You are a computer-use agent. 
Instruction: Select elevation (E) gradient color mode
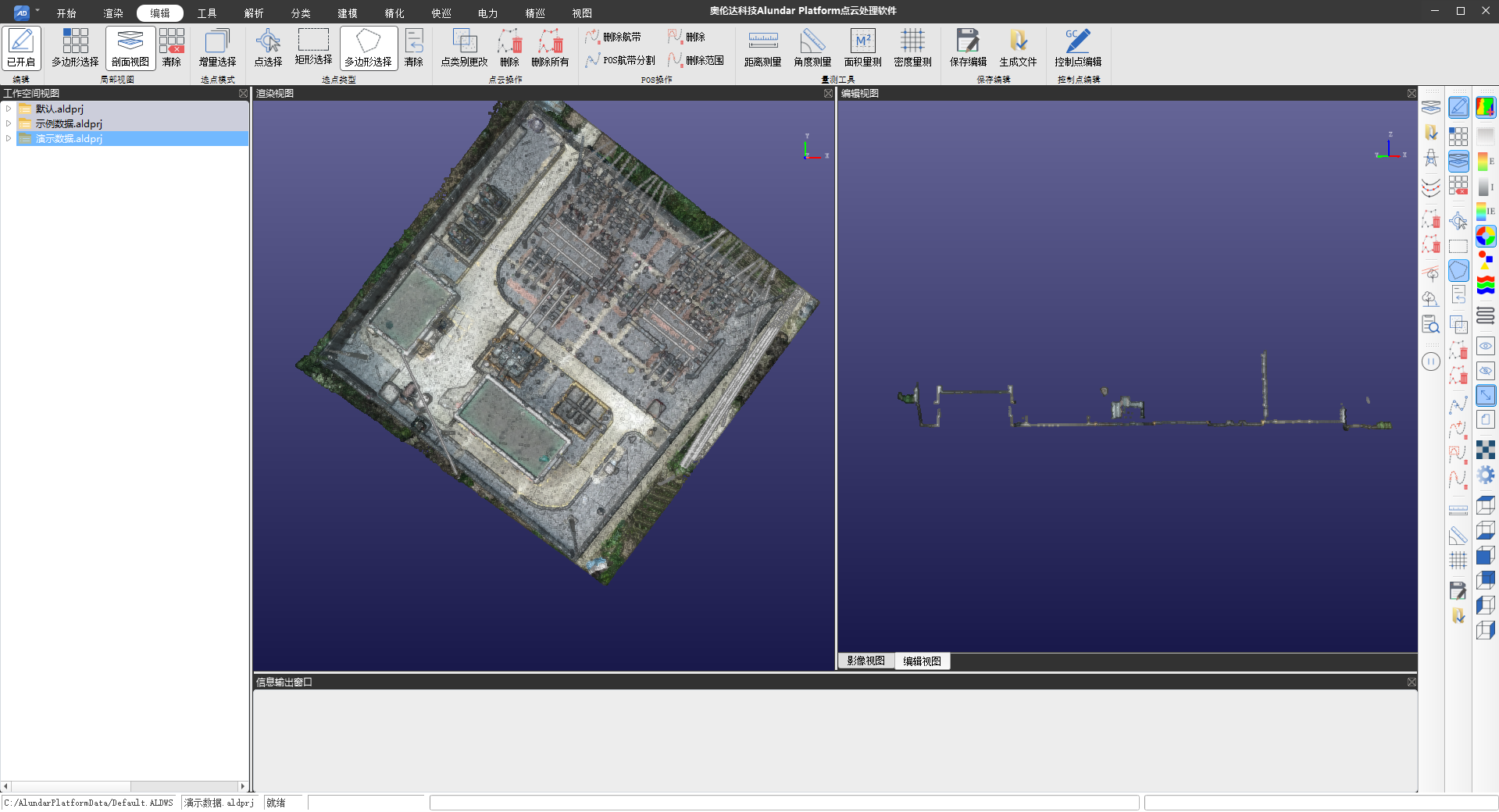click(x=1486, y=162)
